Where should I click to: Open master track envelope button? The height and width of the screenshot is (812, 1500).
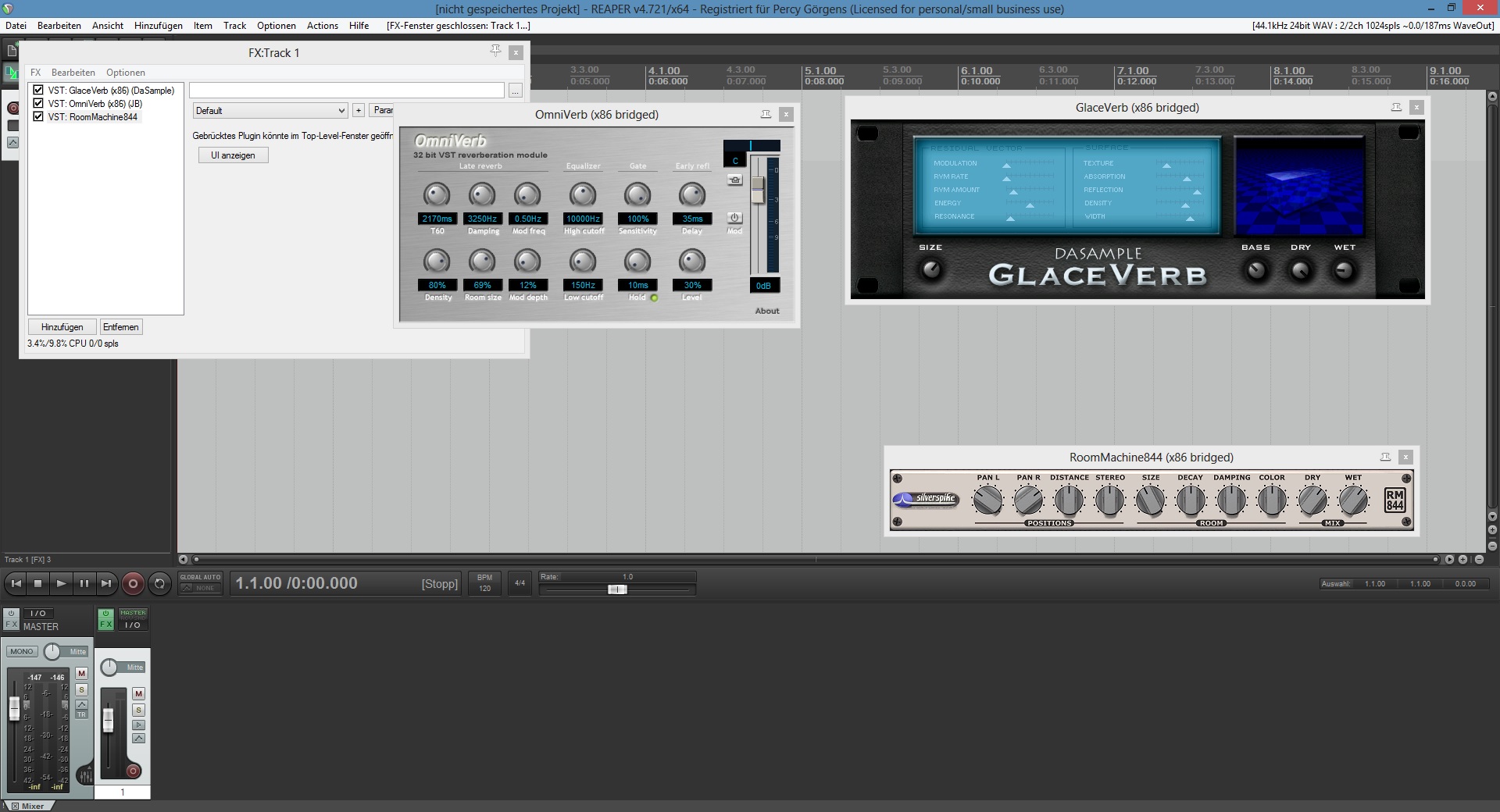click(x=82, y=704)
